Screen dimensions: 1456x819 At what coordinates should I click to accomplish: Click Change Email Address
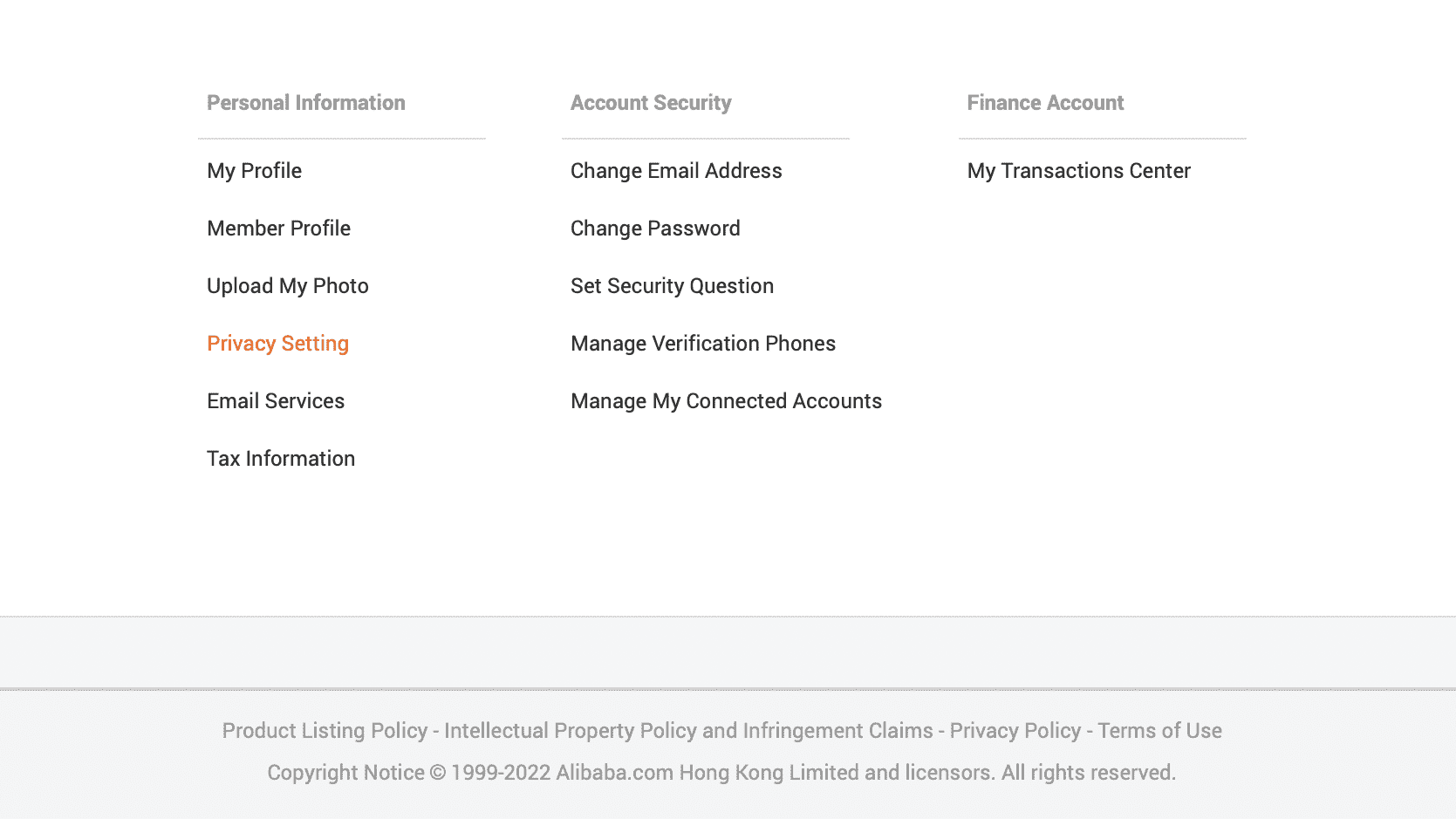(675, 171)
